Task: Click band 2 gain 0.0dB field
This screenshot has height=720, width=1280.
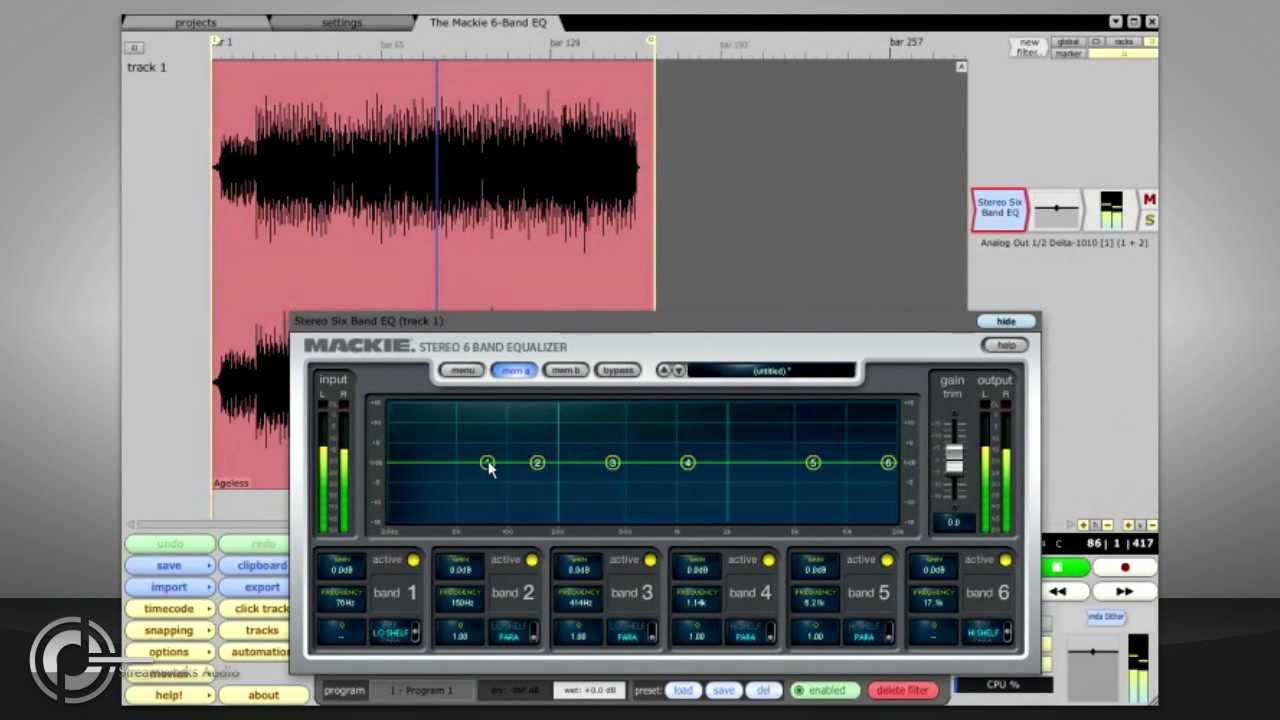Action: 460,566
